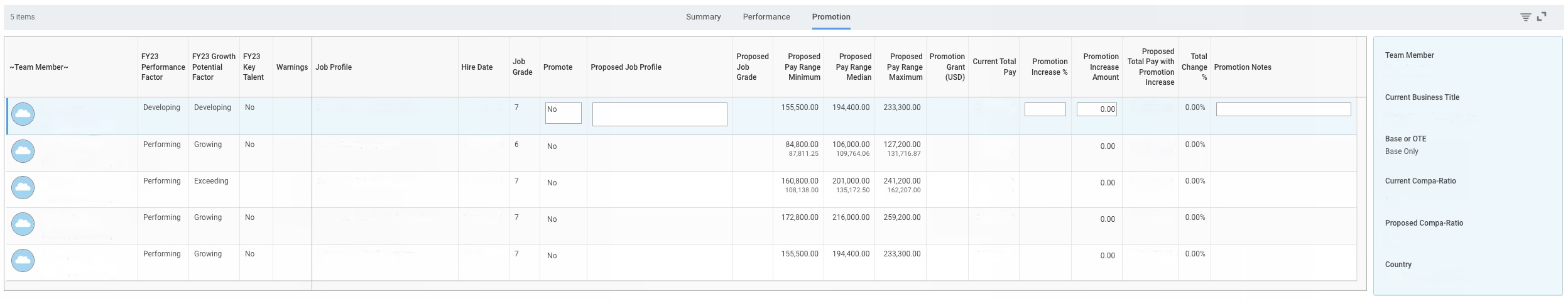The width and height of the screenshot is (1568, 301).
Task: Switch to the Summary tab
Action: pyautogui.click(x=703, y=17)
